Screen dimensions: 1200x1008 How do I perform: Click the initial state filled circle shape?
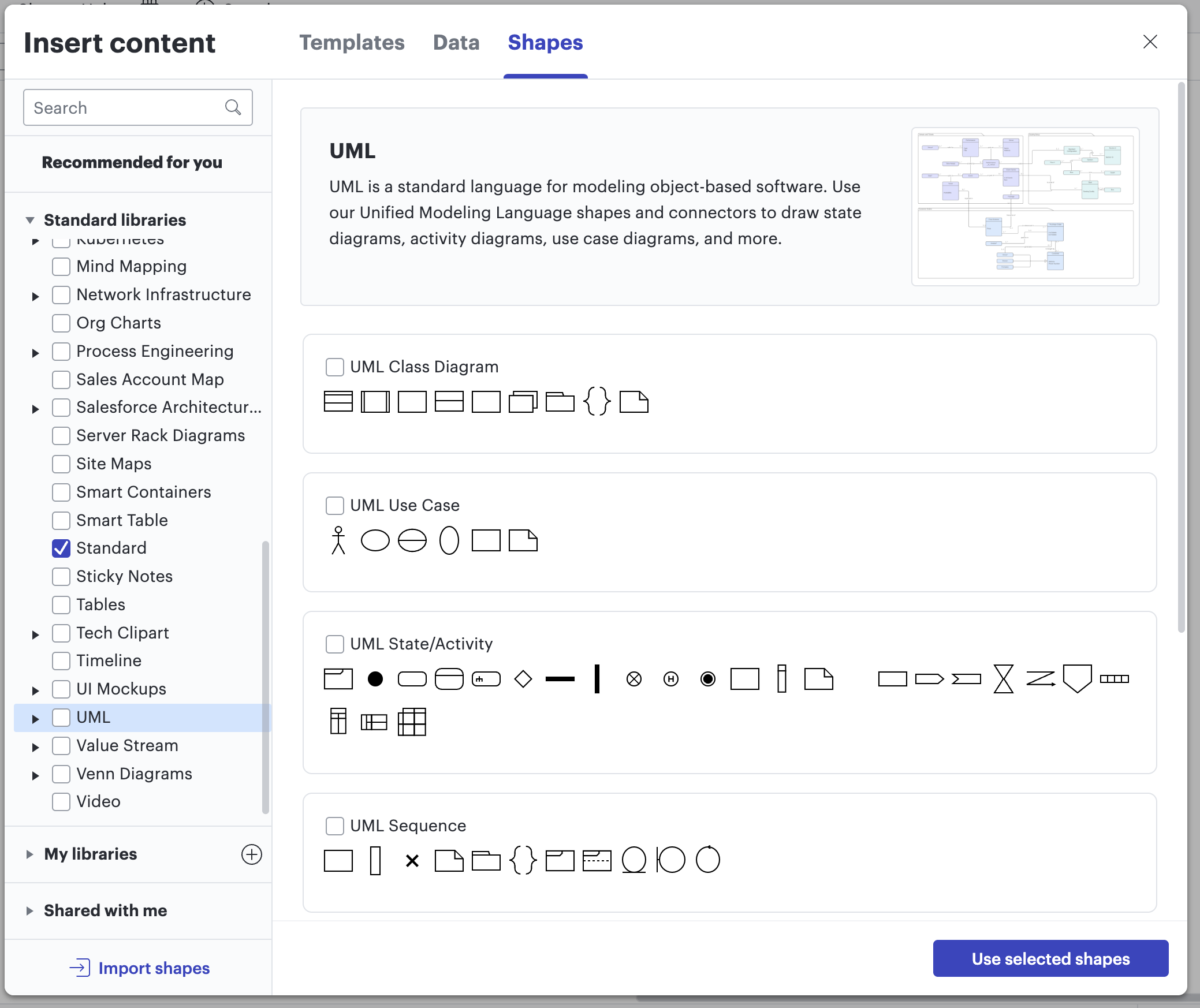pos(375,680)
